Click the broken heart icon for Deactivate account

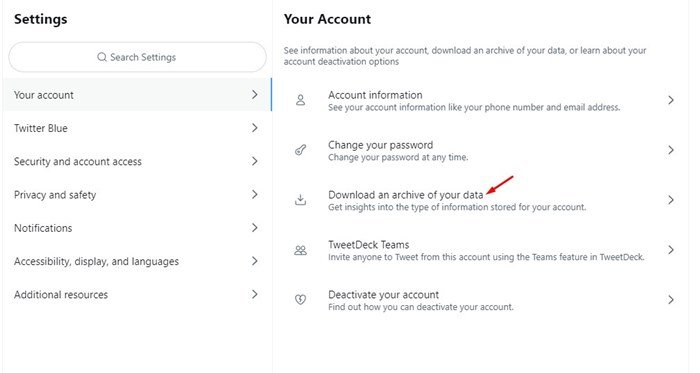point(300,300)
